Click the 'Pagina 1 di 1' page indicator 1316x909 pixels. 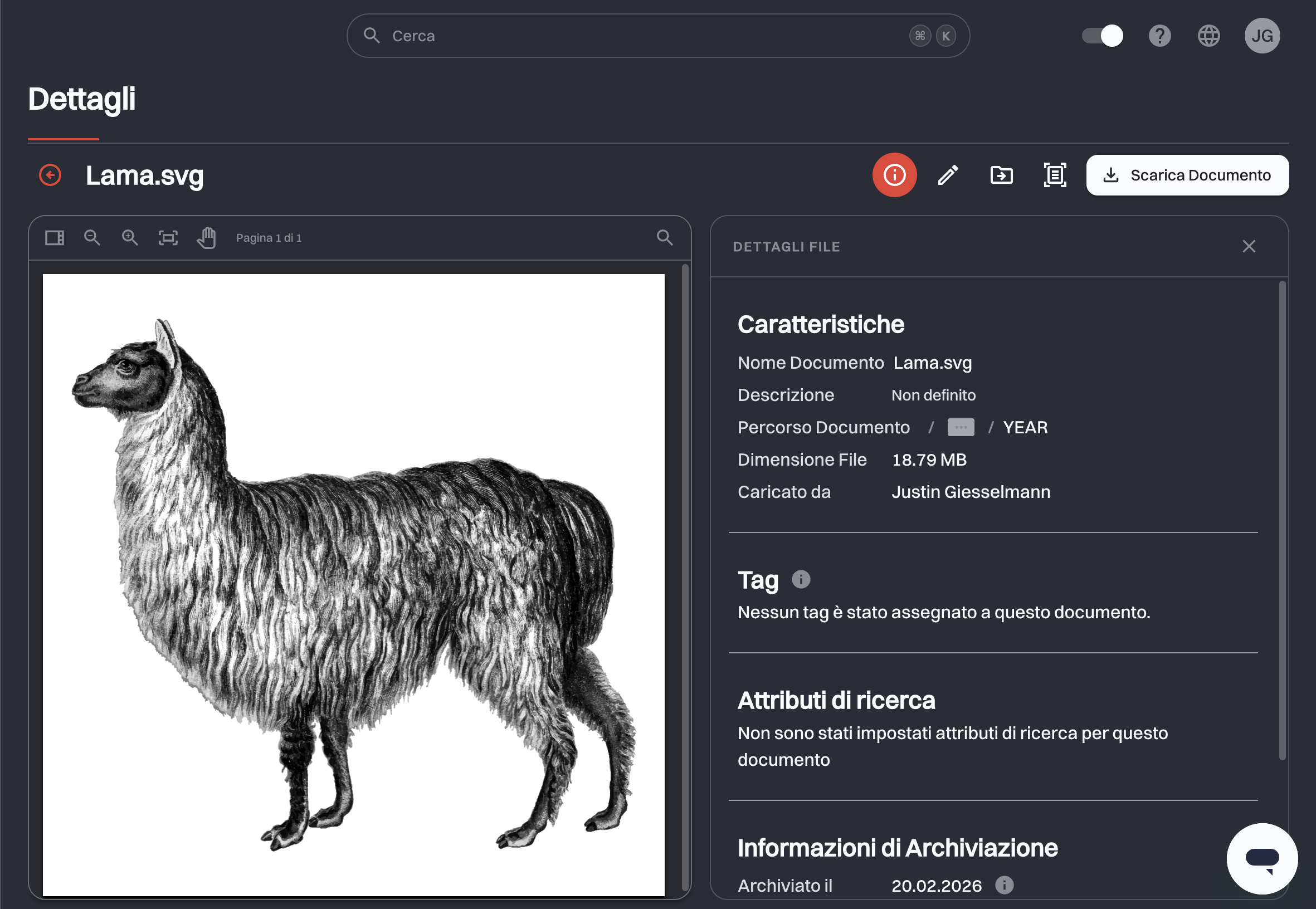pyautogui.click(x=269, y=238)
